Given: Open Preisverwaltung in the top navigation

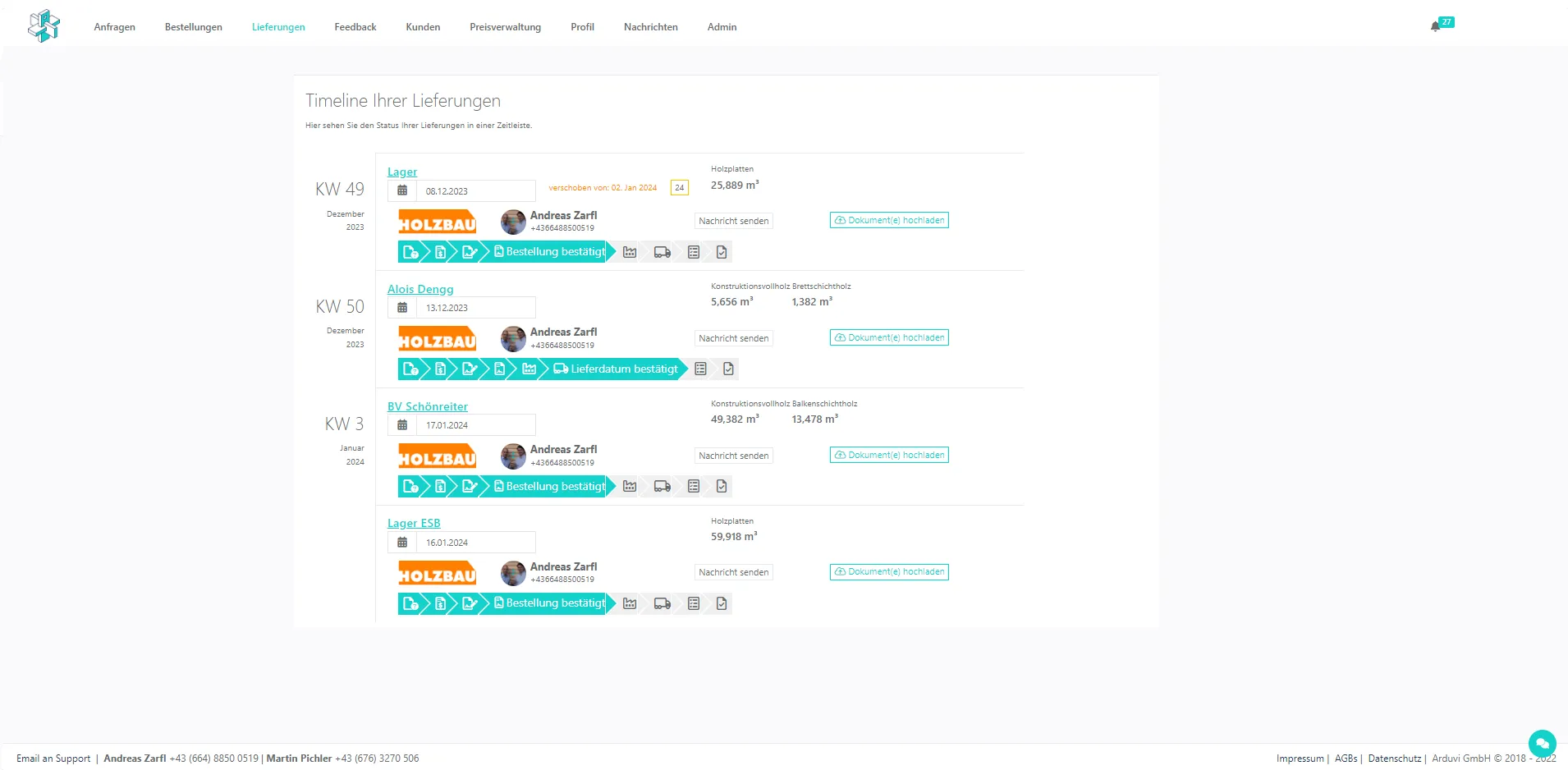Looking at the screenshot, I should pyautogui.click(x=506, y=27).
